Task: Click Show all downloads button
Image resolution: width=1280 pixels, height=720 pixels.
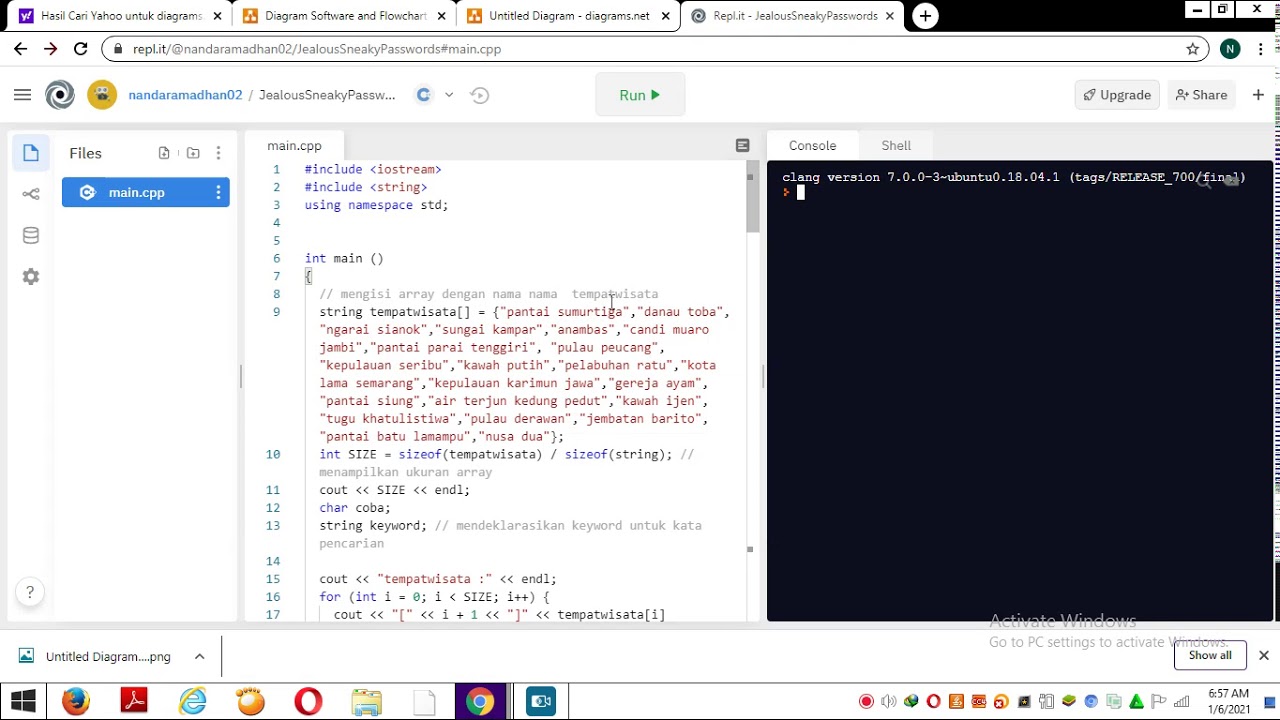Action: [x=1210, y=656]
